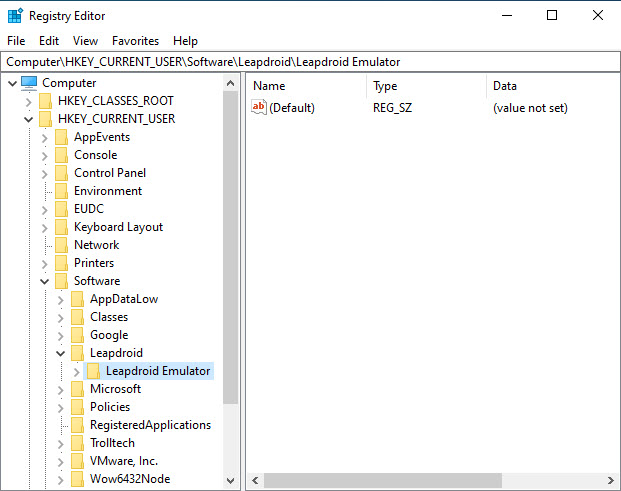621x491 pixels.
Task: Expand the Google key
Action: tap(60, 336)
